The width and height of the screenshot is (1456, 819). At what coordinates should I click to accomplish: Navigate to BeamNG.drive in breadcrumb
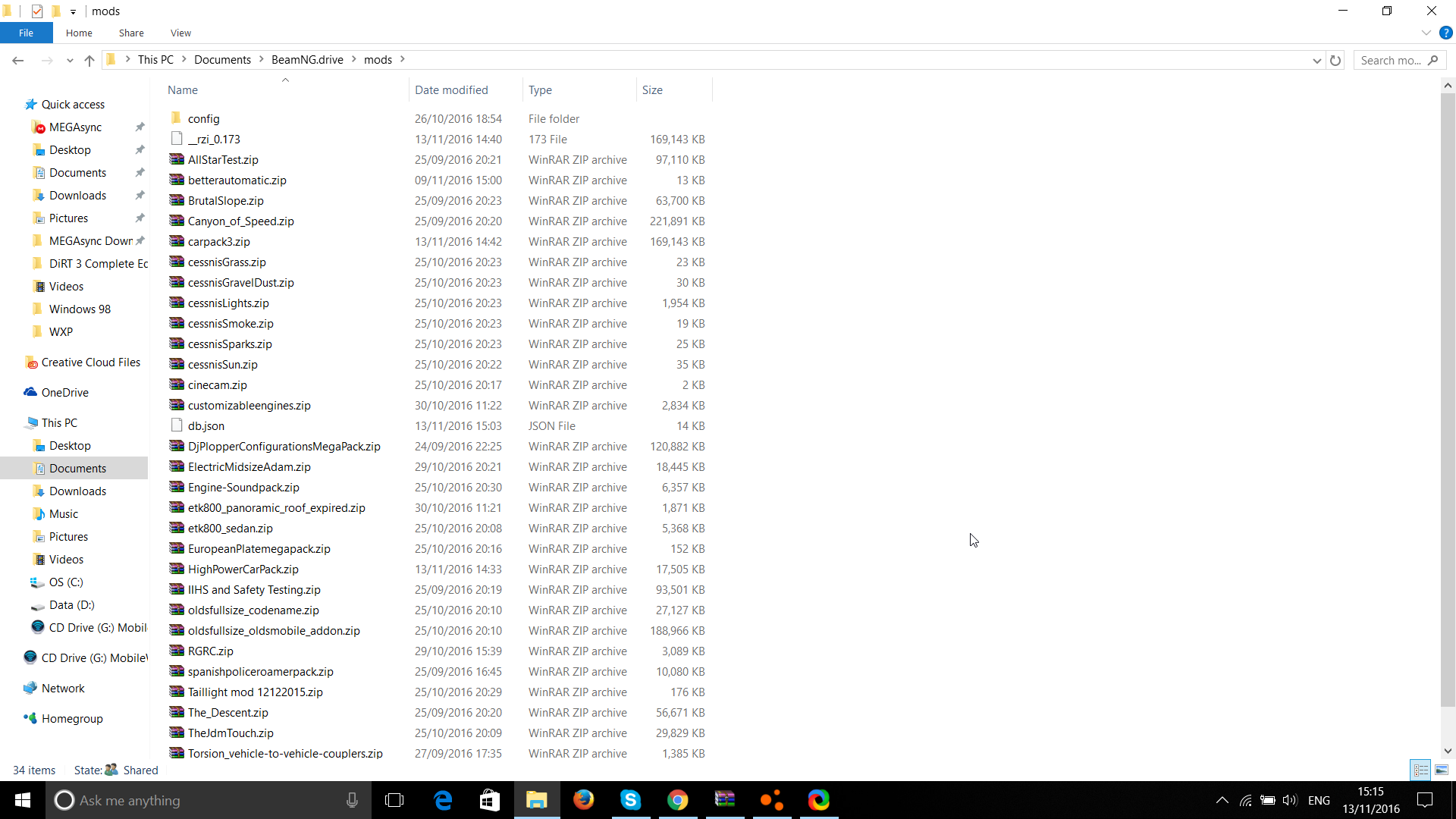tap(307, 60)
